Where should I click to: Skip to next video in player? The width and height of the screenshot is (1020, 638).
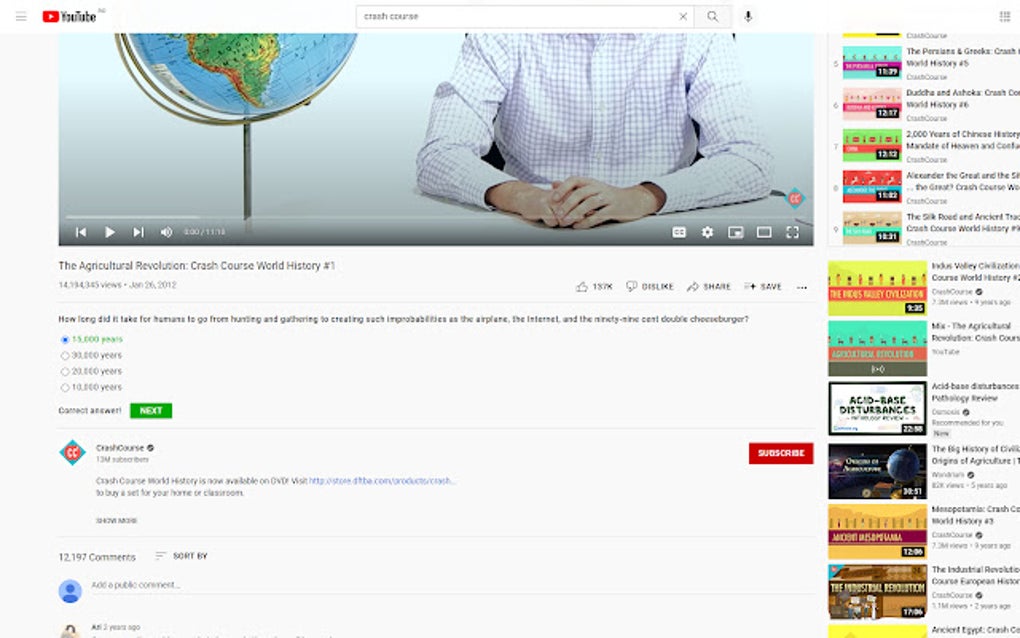click(138, 232)
